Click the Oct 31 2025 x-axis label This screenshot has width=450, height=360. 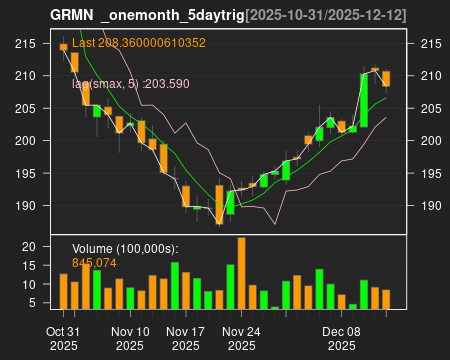(x=63, y=338)
